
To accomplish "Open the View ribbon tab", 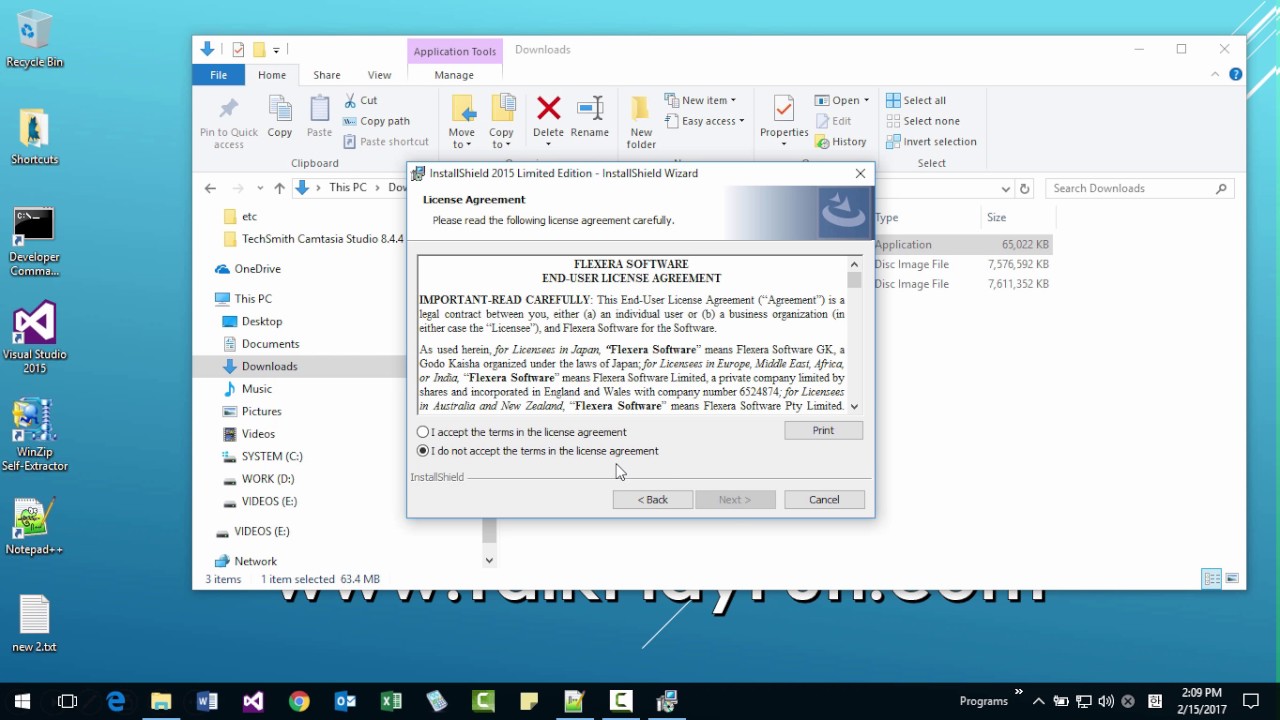I will [x=379, y=75].
